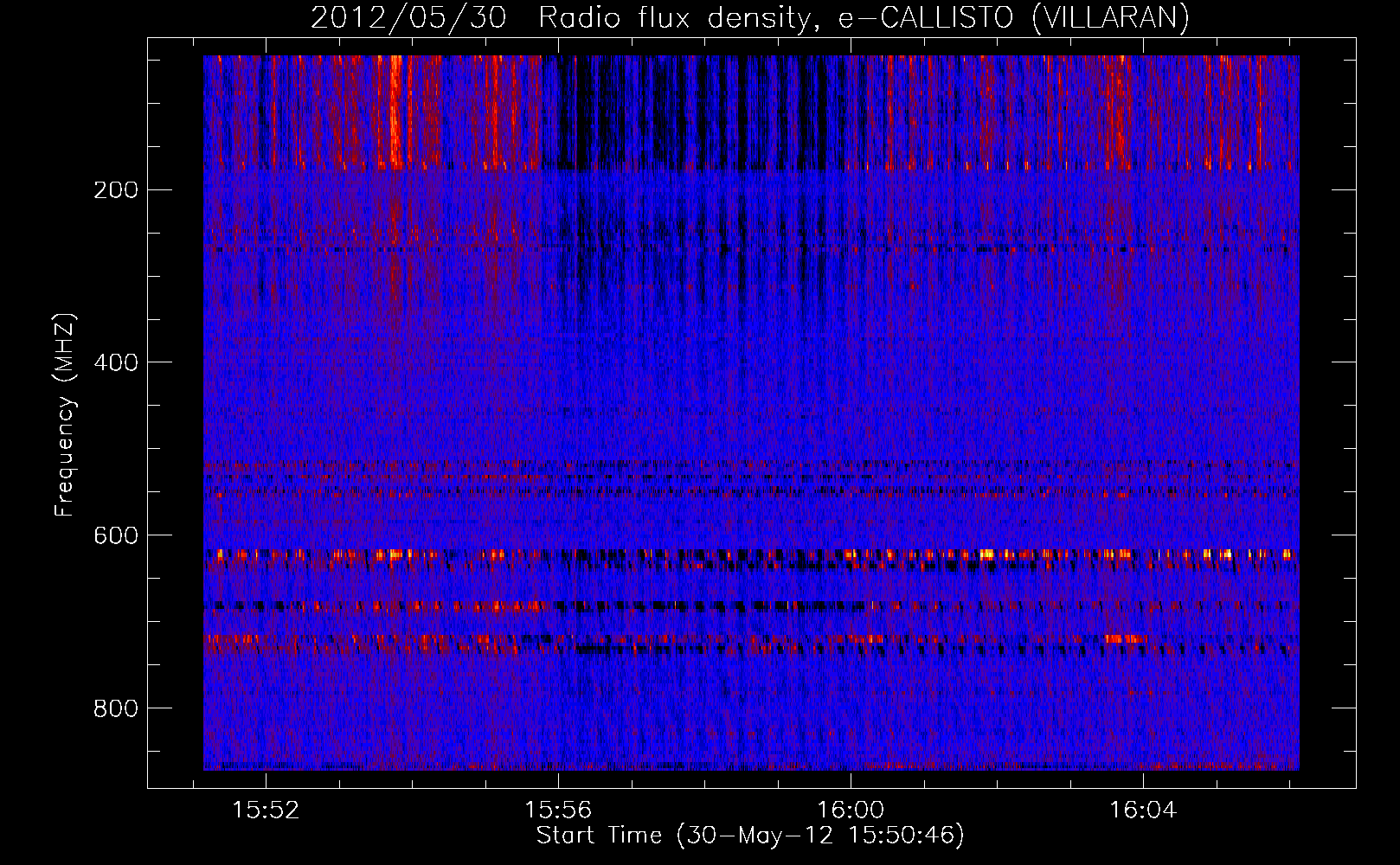Click the 200 frequency tick label
This screenshot has height=865, width=1400.
point(116,190)
